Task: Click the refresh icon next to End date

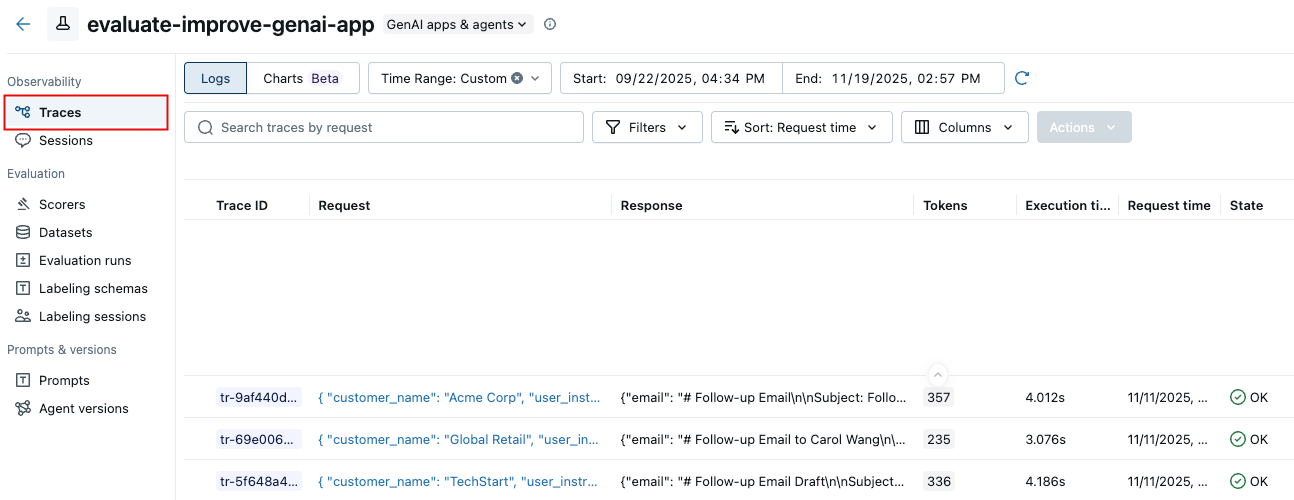Action: pyautogui.click(x=1022, y=78)
